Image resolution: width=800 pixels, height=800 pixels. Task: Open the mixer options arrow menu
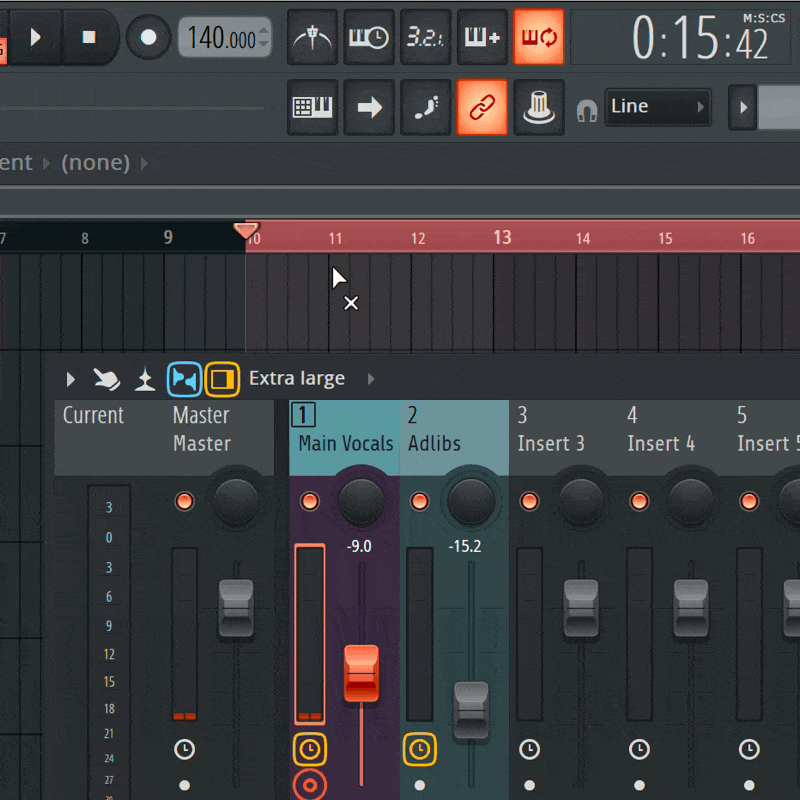tap(70, 379)
